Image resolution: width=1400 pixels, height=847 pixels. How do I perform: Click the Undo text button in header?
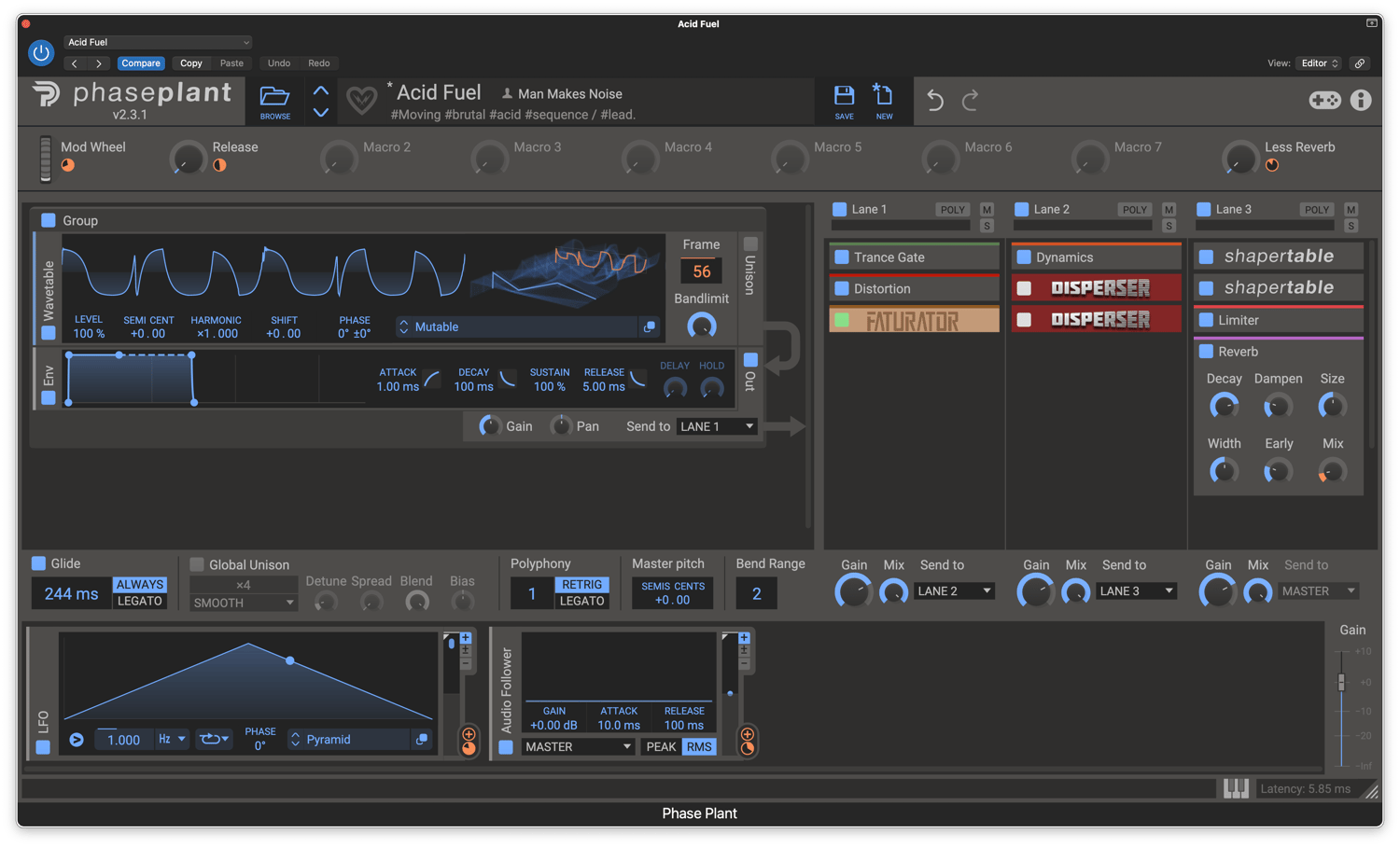click(279, 63)
